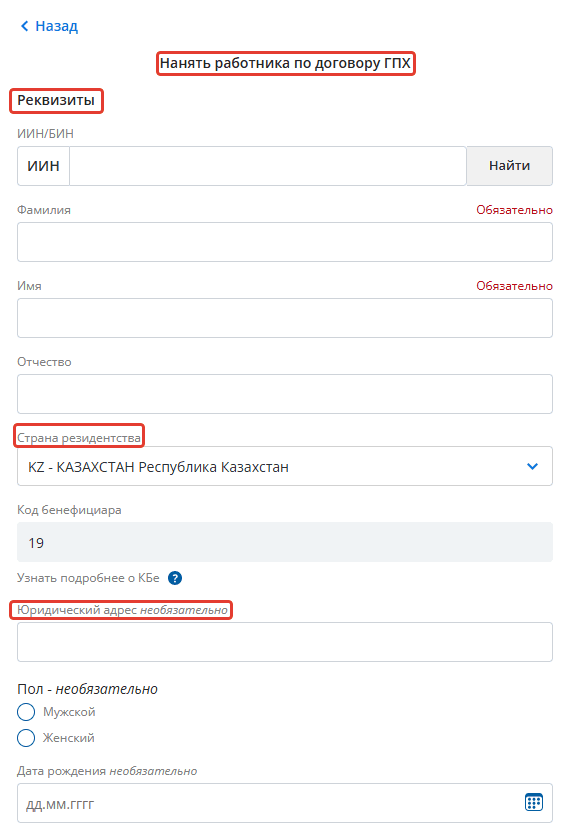
Task: Select the Женский radio button
Action: click(26, 738)
